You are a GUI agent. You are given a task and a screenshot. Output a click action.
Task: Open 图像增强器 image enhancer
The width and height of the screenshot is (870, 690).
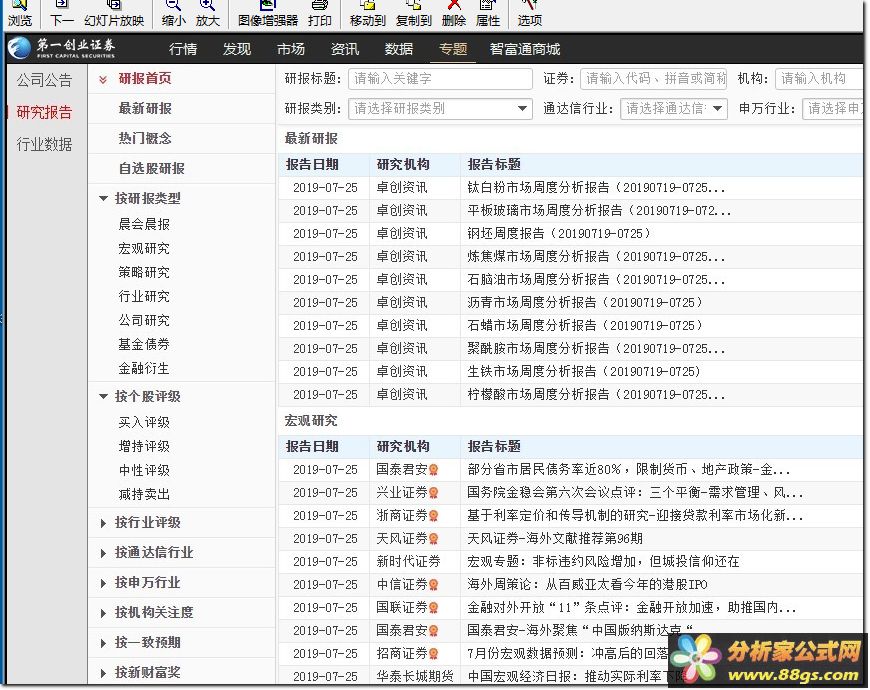pyautogui.click(x=268, y=7)
